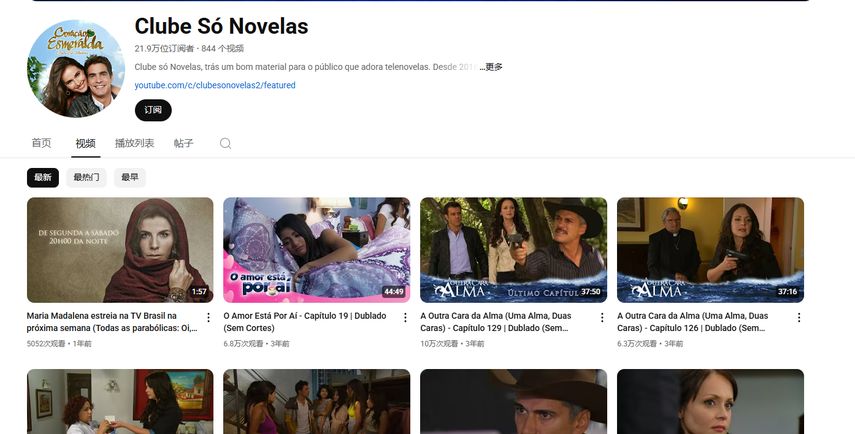Click the 6.3万次观看 • 3年前 metadata
This screenshot has height=434, width=855.
[x=650, y=344]
